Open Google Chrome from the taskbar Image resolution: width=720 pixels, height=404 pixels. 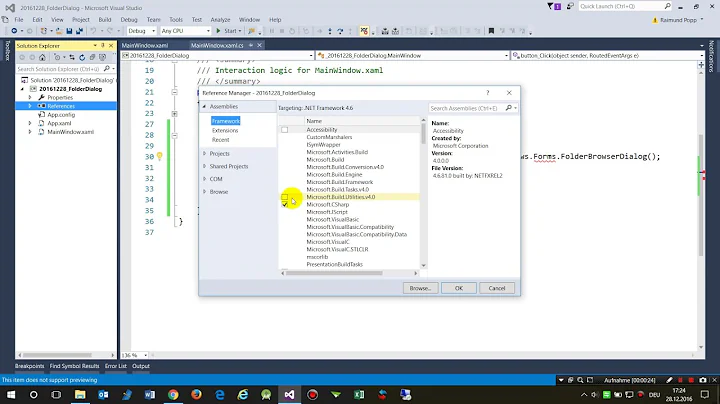[173, 394]
